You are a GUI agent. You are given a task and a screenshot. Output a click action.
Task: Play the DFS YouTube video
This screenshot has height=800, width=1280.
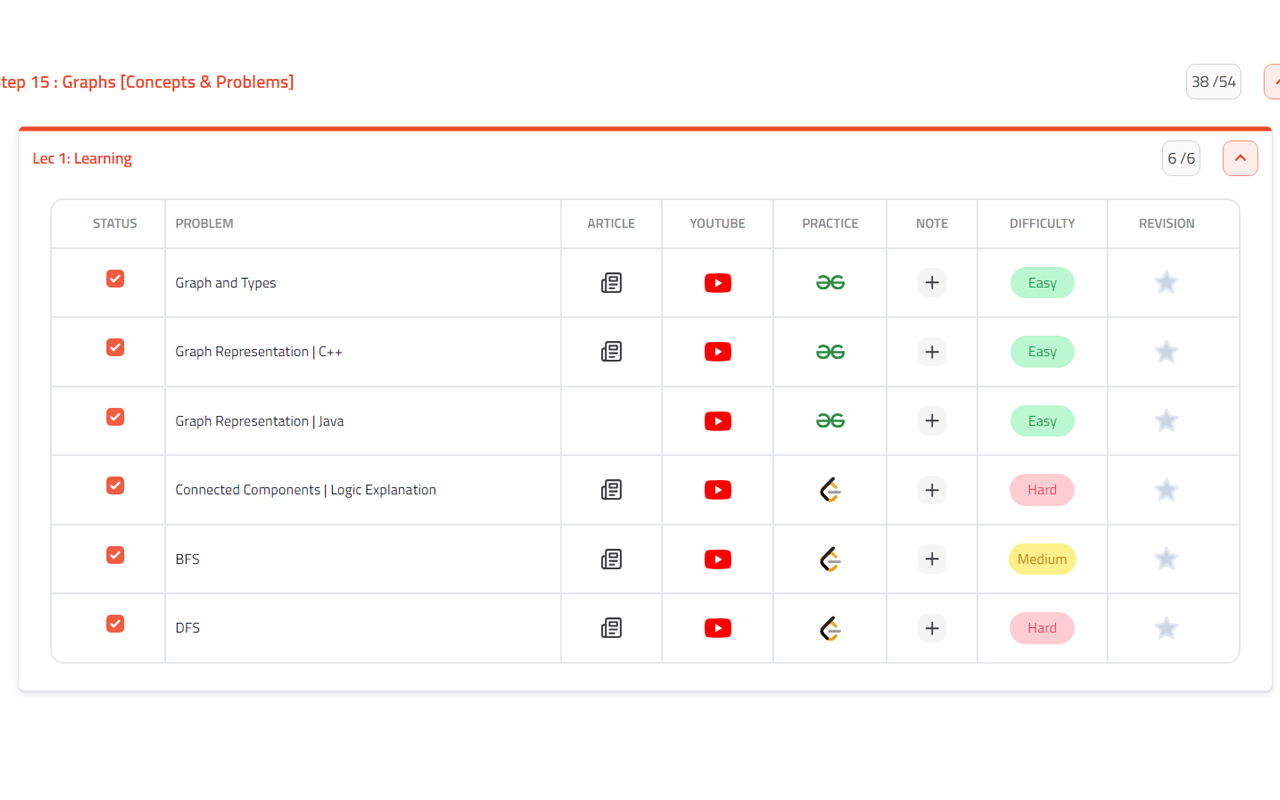718,628
